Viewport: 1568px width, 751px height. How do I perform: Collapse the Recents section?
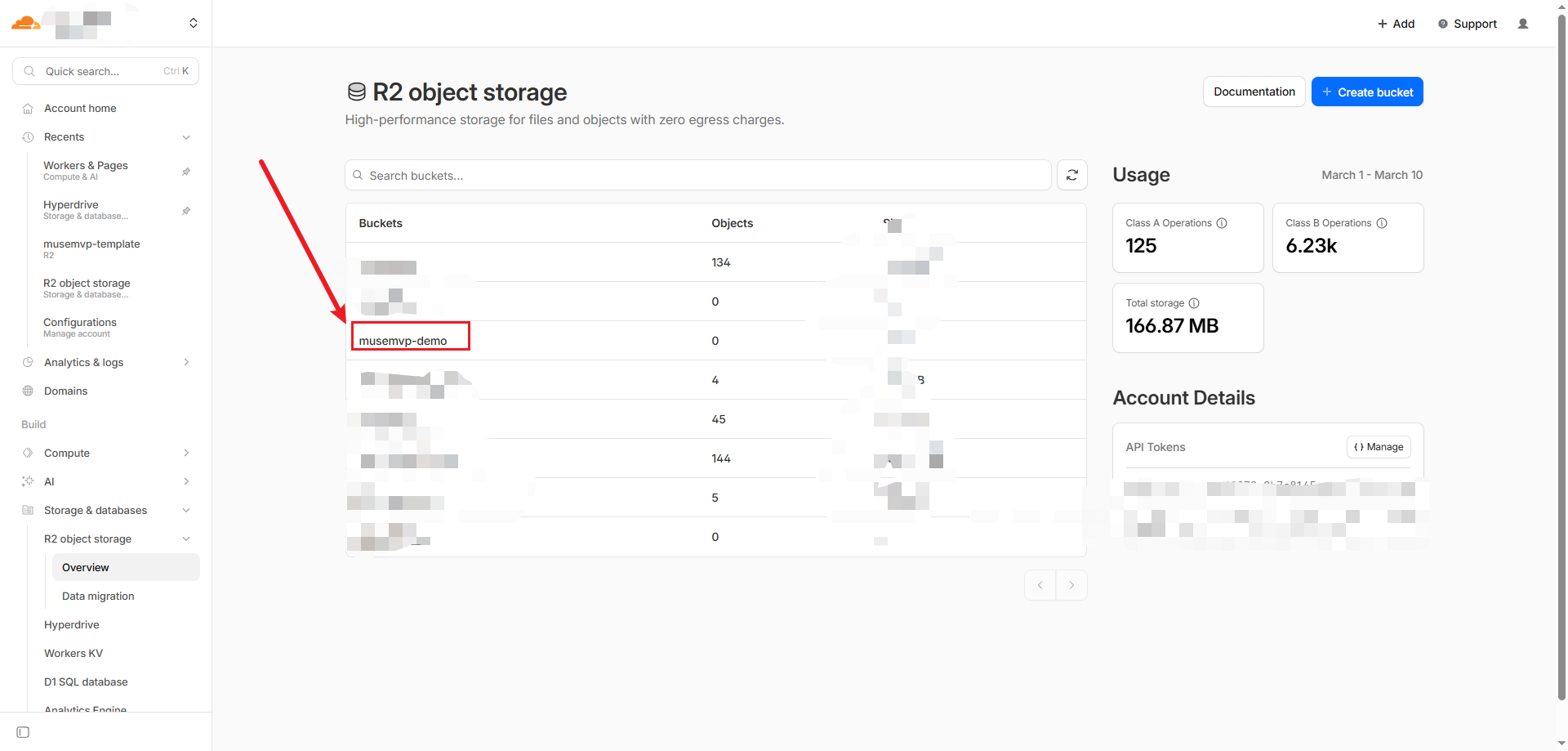coord(186,137)
